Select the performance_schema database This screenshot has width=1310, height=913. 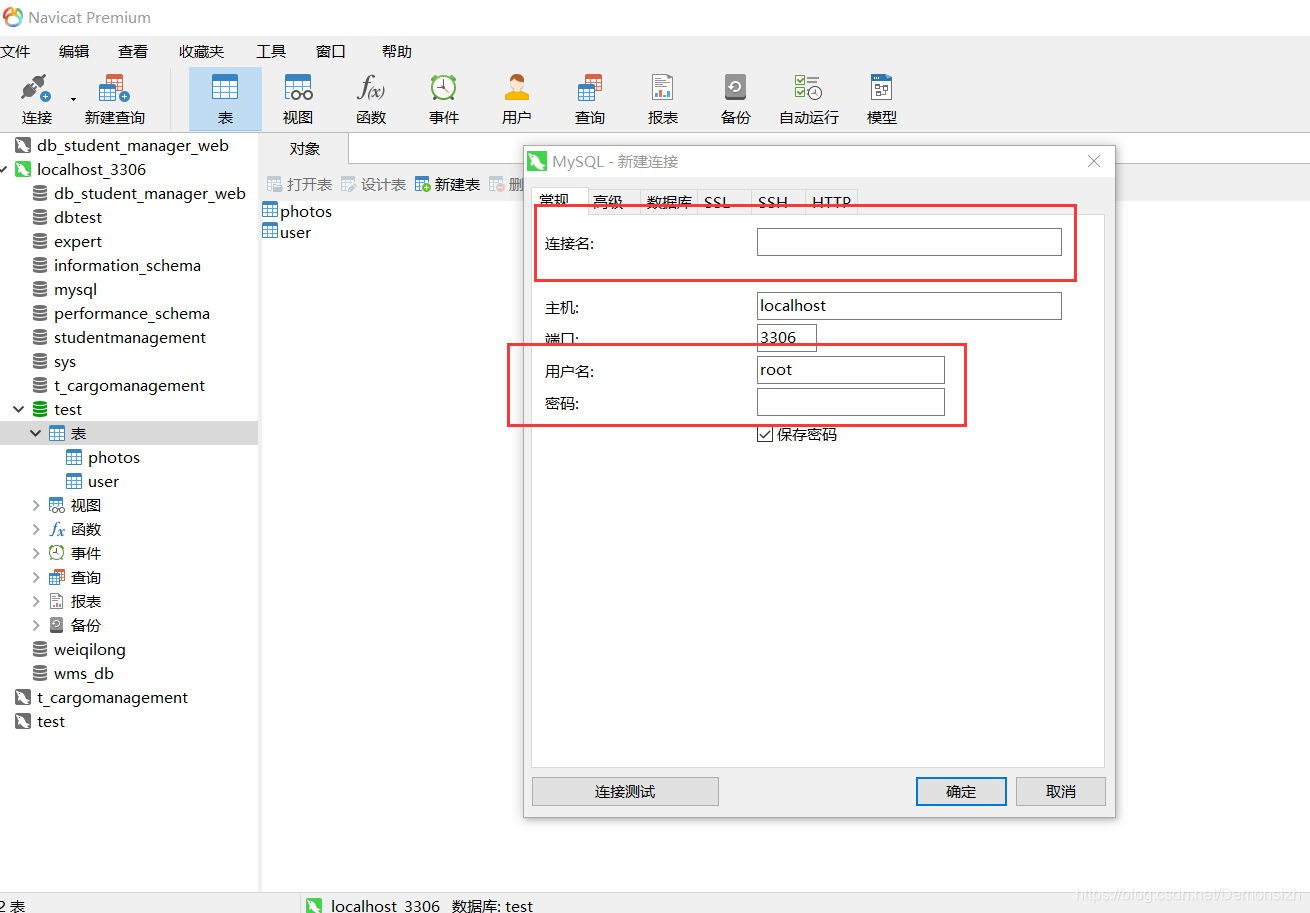(x=132, y=313)
